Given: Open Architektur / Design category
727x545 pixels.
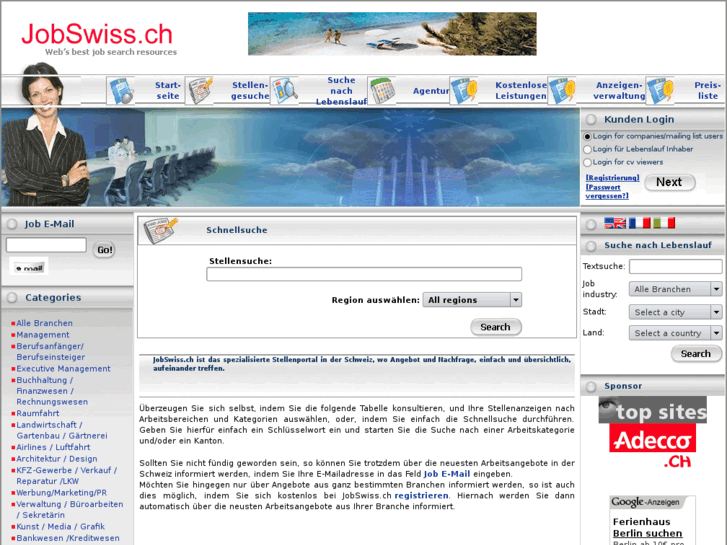Looking at the screenshot, I should 57,458.
